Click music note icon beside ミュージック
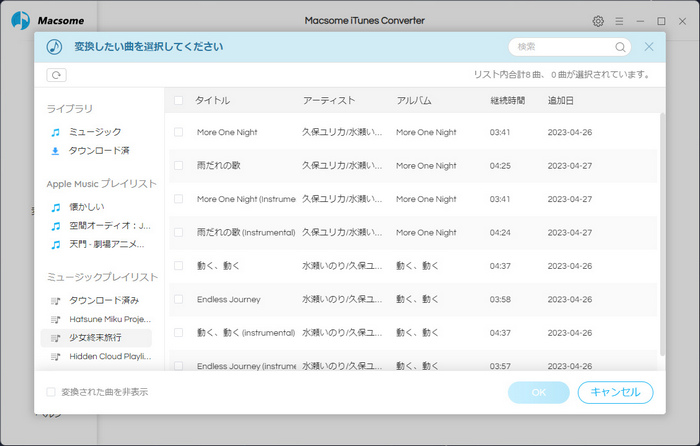This screenshot has height=446, width=700. click(55, 132)
